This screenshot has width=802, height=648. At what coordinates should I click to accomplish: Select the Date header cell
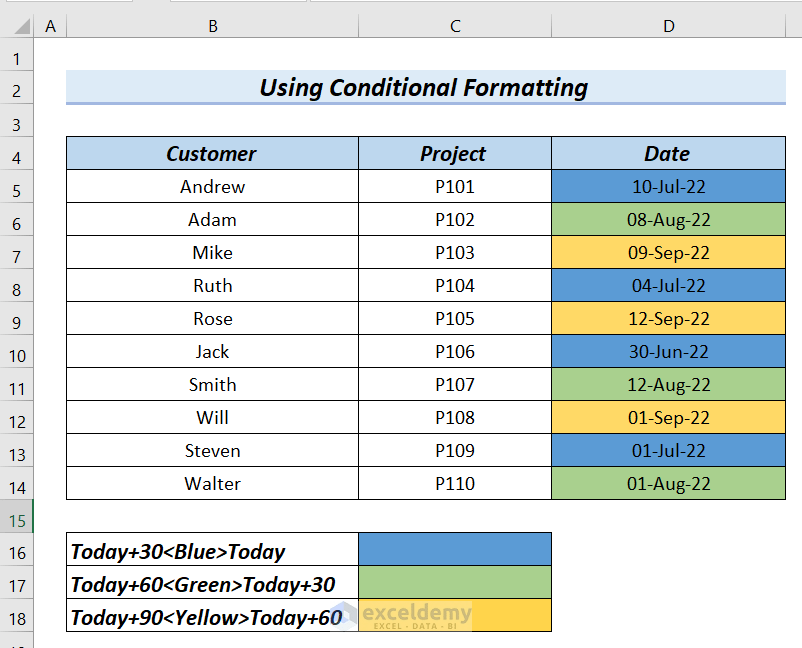click(668, 154)
